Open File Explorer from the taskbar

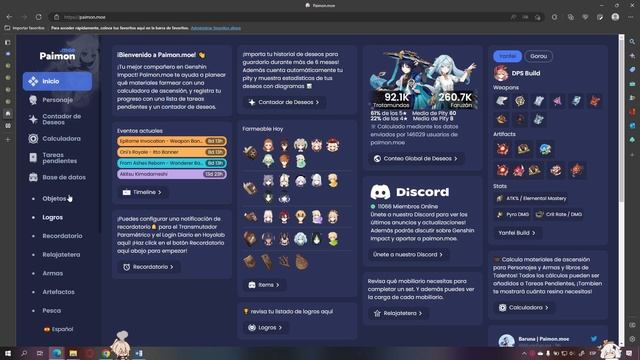click(x=73, y=353)
